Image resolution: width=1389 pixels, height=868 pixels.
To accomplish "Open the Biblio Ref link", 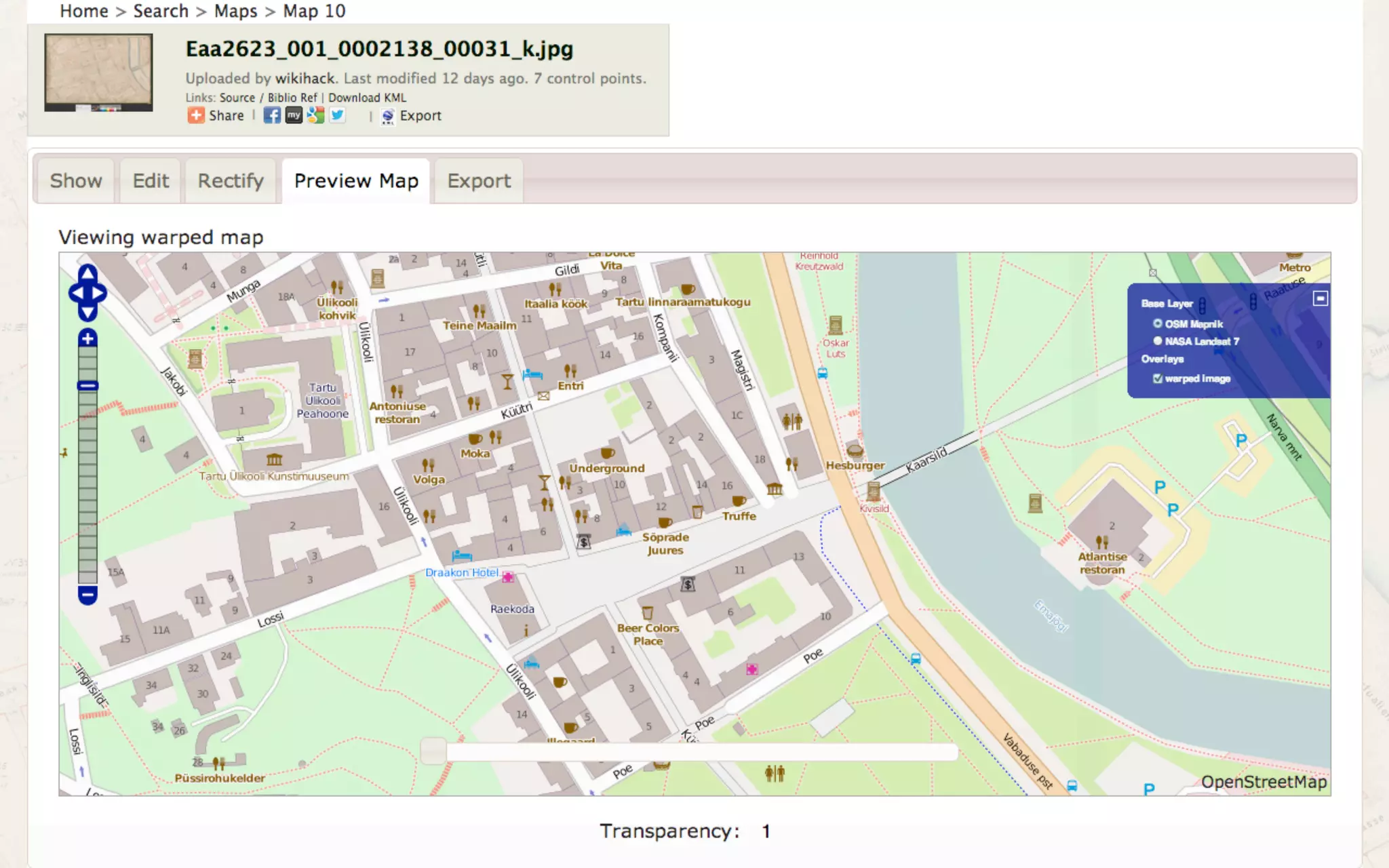I will [x=292, y=98].
